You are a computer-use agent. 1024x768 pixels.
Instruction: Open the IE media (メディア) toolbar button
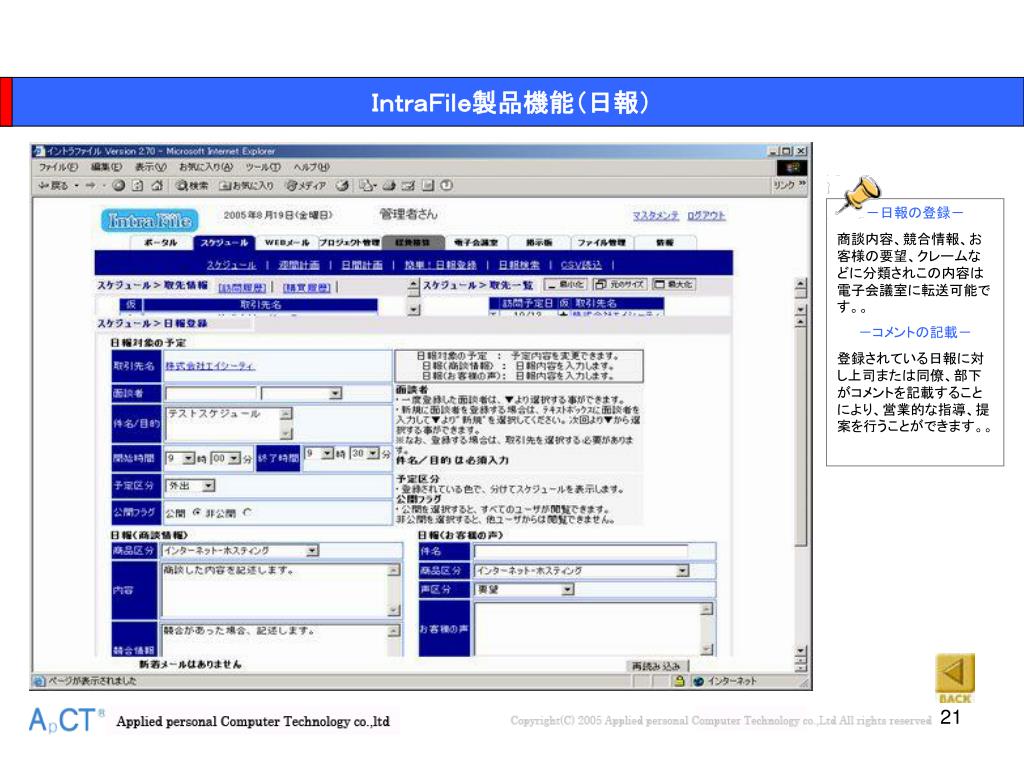(x=306, y=185)
